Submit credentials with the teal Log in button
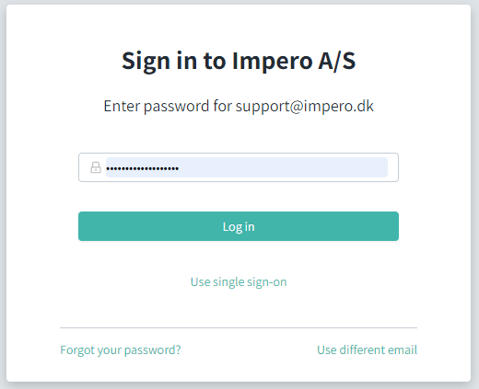Viewport: 479px width, 389px height. pos(238,226)
